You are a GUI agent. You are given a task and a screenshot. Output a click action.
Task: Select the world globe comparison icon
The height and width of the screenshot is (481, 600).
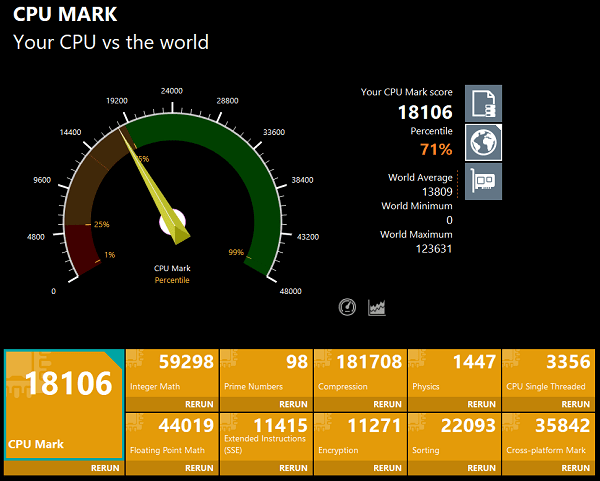(x=483, y=142)
